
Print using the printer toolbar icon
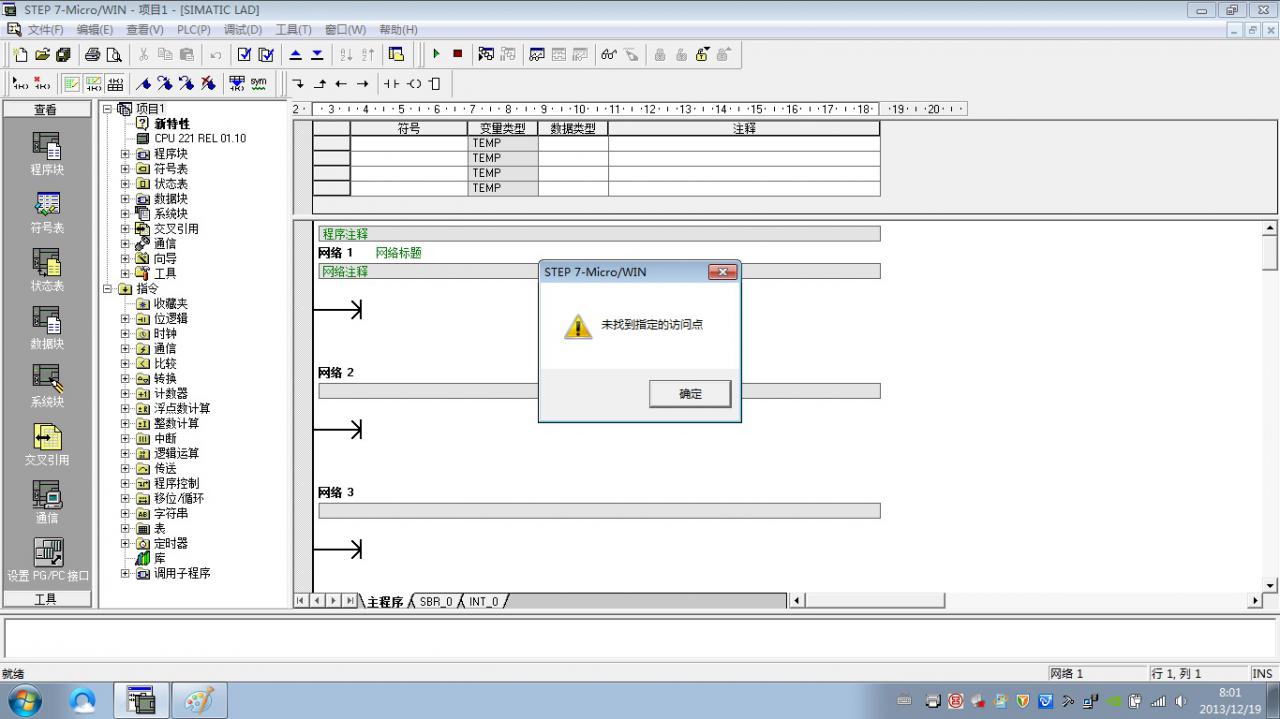click(92, 54)
